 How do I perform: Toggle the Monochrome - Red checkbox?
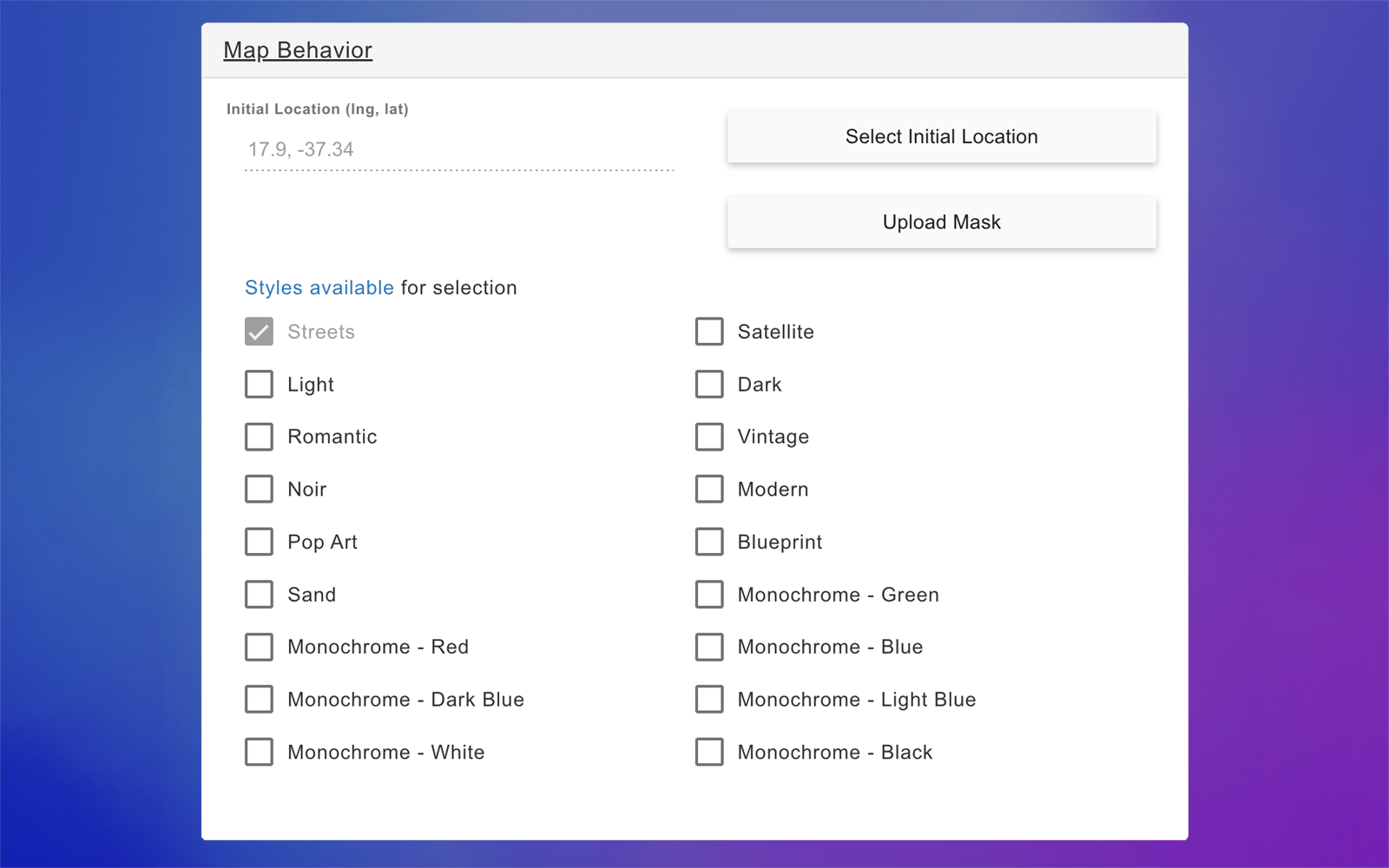click(x=259, y=647)
